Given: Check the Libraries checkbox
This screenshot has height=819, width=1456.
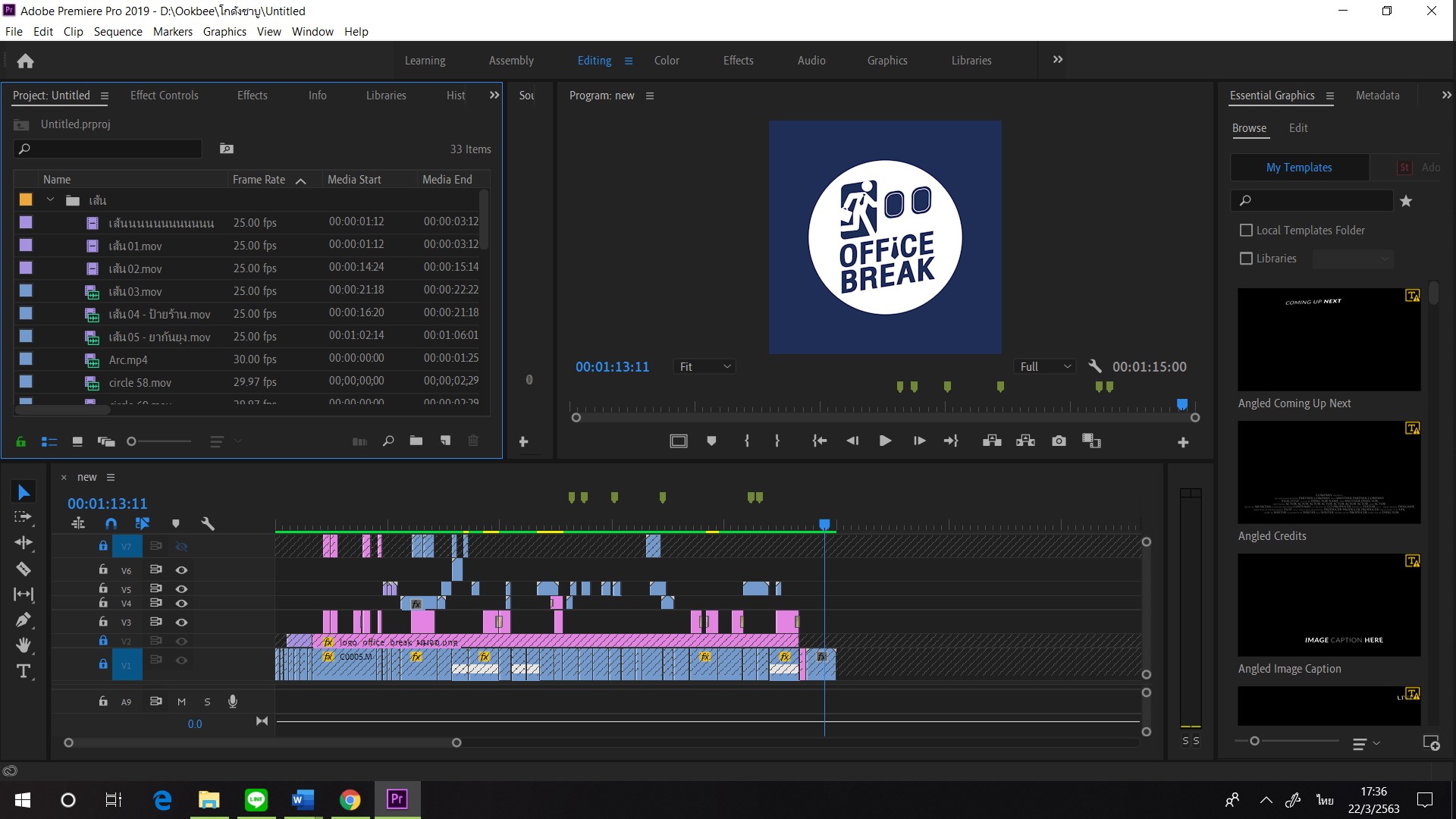Looking at the screenshot, I should pyautogui.click(x=1246, y=259).
